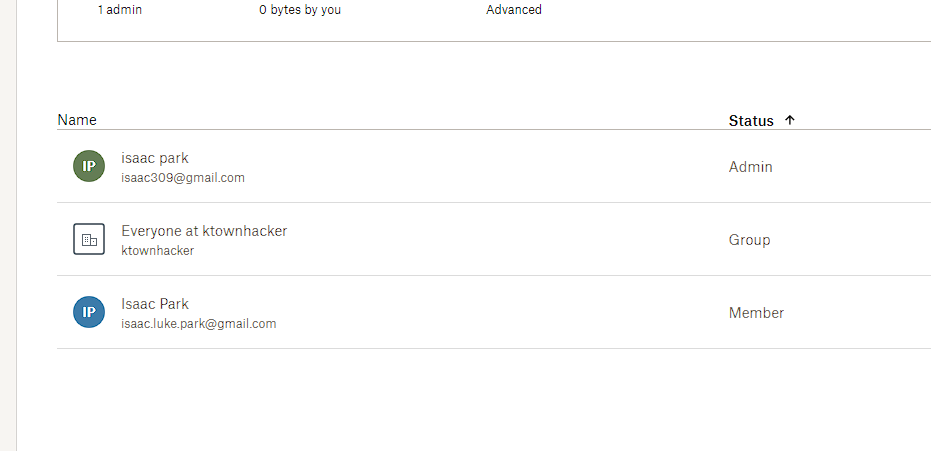Select email isaac309@gmail.com
The height and width of the screenshot is (451, 931).
(183, 177)
